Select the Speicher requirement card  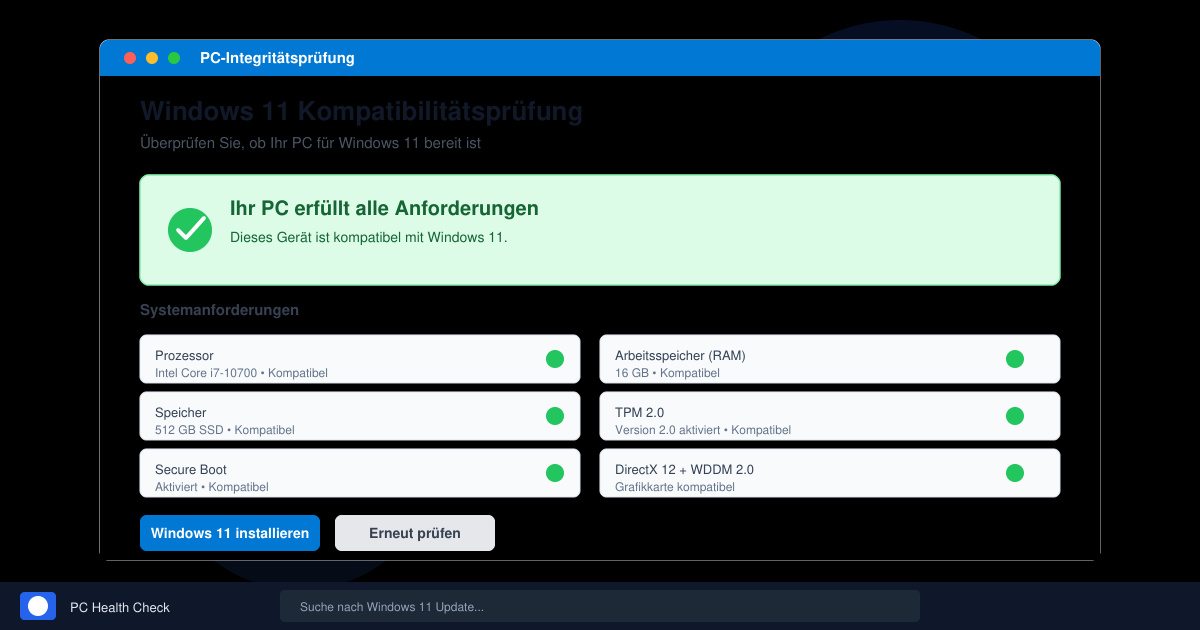tap(360, 416)
